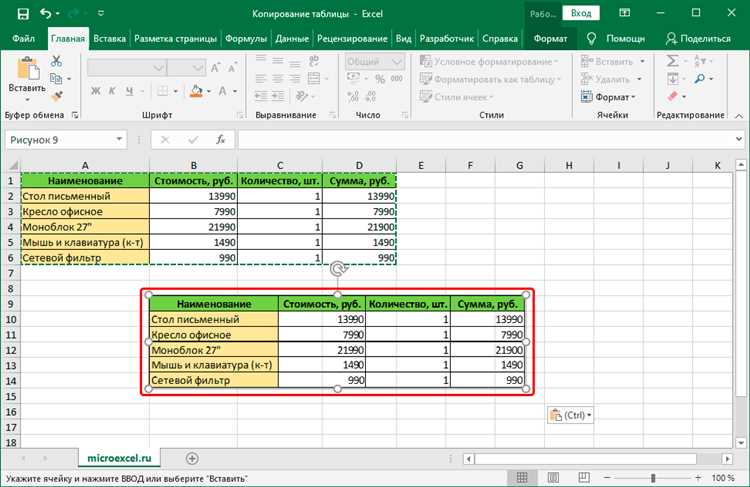Screen dimensions: 750x487
Task: Click the Name Box showing Рисунок 9
Action: pos(66,140)
